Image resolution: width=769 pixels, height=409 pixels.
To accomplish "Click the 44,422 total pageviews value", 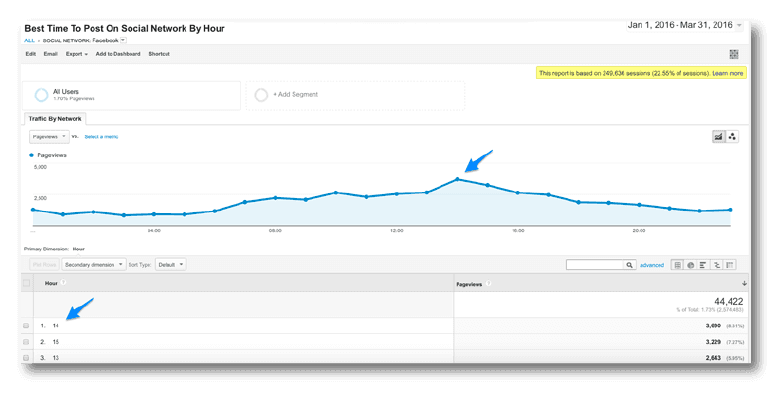I will pyautogui.click(x=728, y=302).
